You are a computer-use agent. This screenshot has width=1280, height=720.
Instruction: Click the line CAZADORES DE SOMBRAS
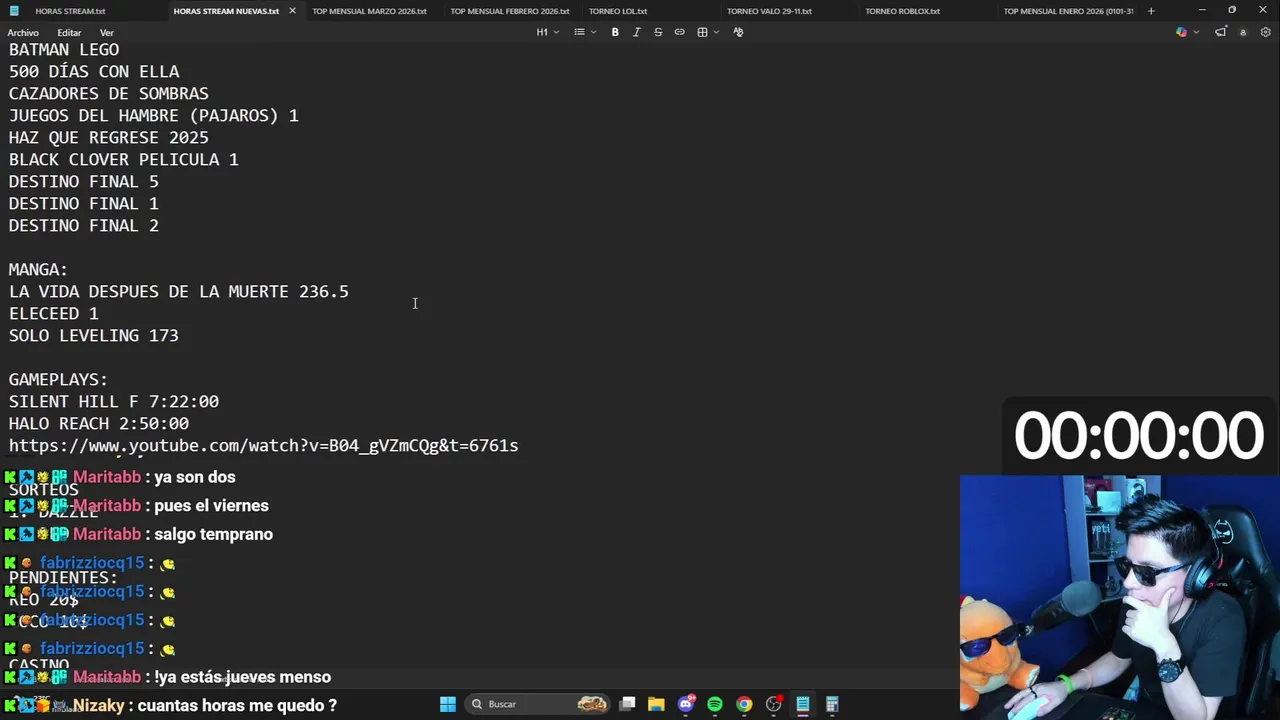tap(109, 94)
